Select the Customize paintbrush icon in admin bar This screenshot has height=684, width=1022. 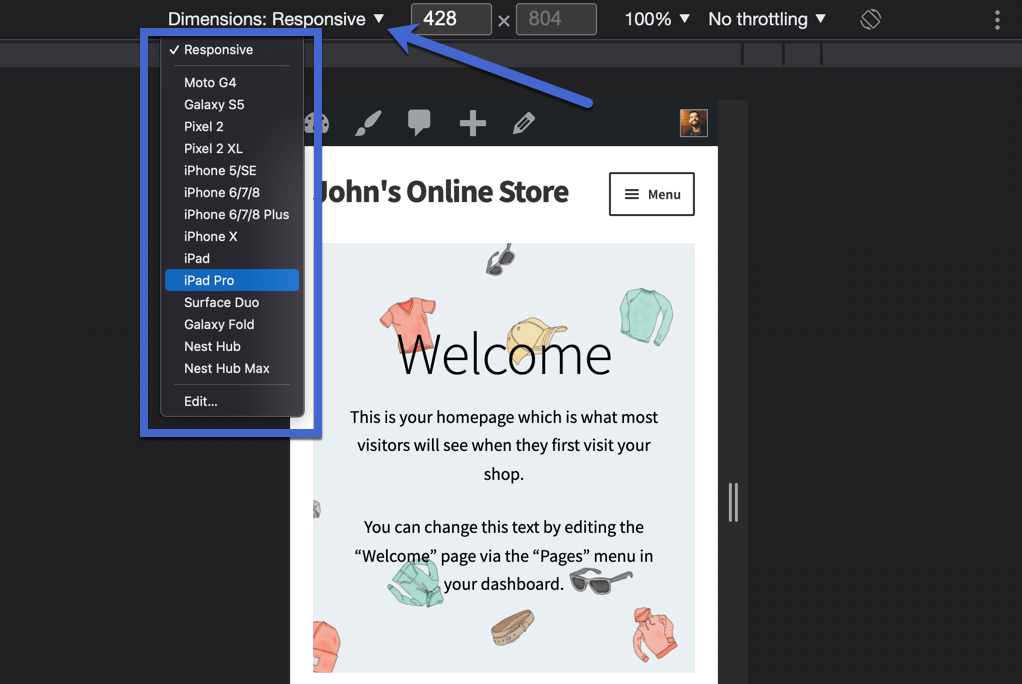[x=367, y=123]
